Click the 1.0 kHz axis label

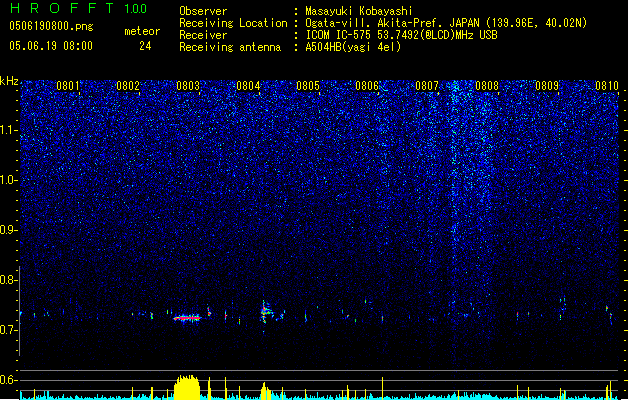(x=8, y=180)
